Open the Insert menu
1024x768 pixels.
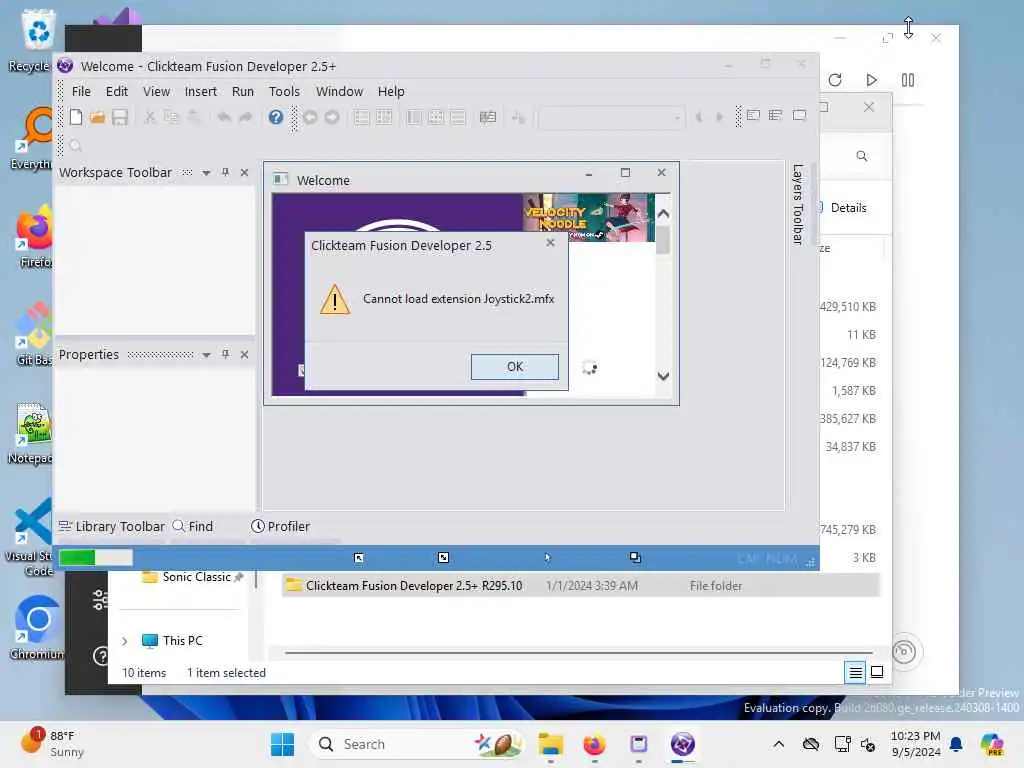click(x=200, y=91)
